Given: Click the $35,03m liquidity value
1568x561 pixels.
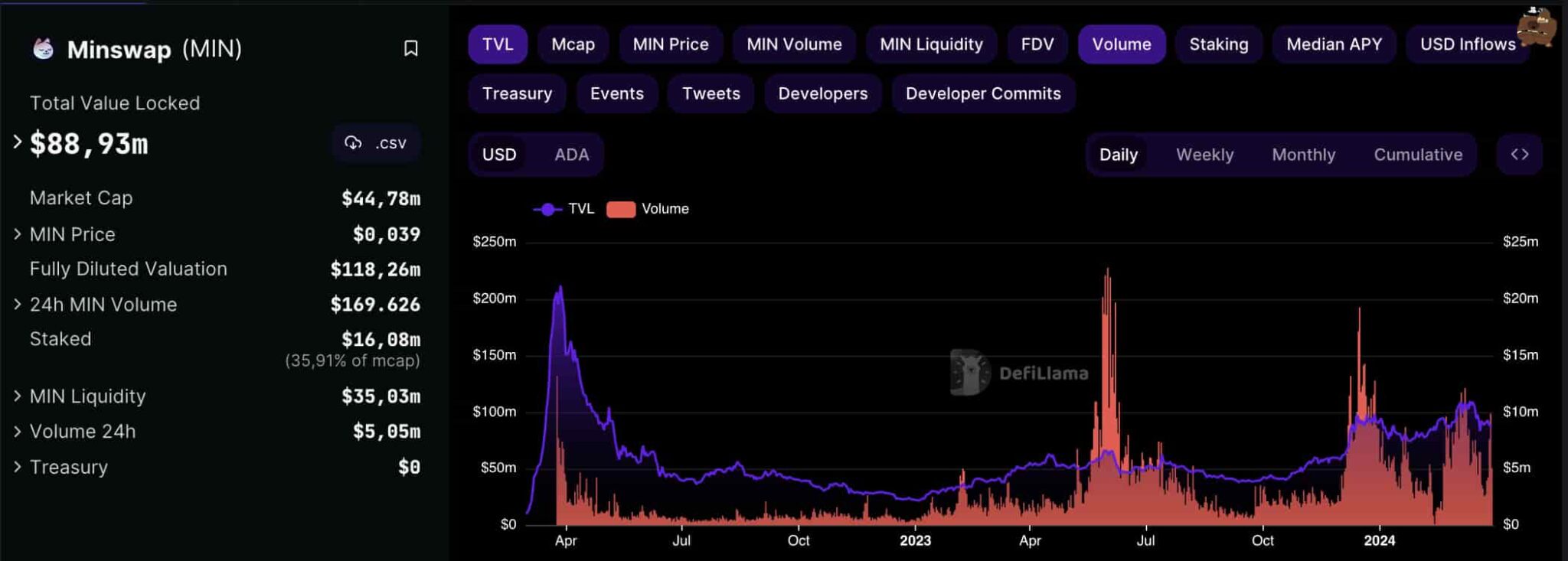Looking at the screenshot, I should (381, 396).
